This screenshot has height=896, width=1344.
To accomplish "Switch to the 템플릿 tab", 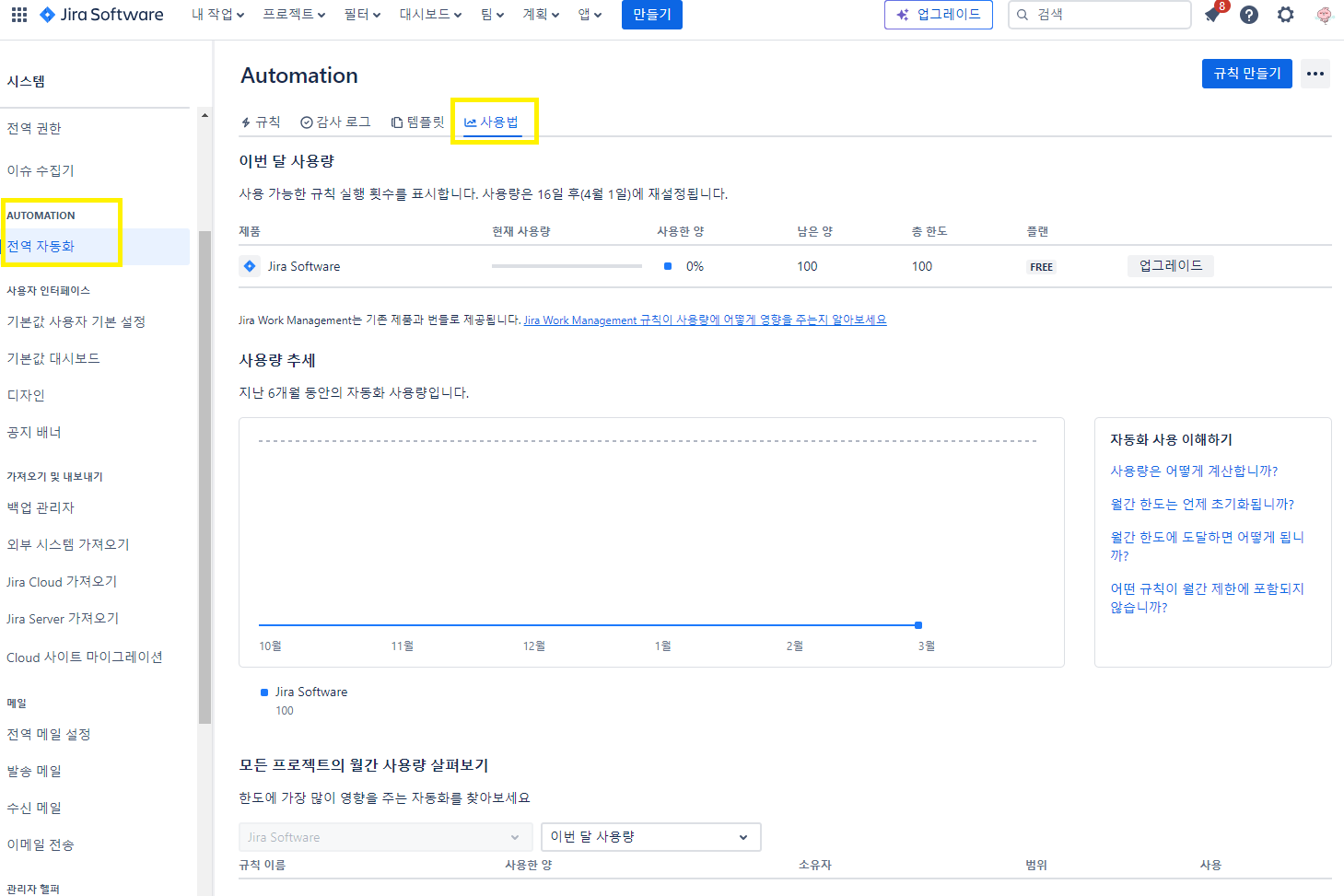I will (417, 122).
